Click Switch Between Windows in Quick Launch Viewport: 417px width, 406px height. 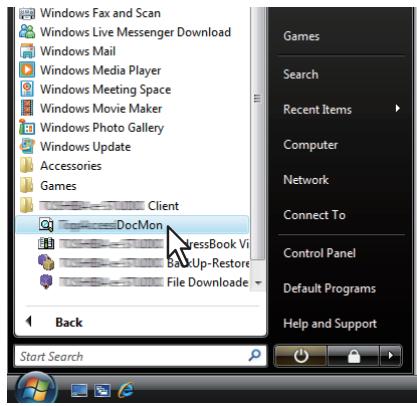point(102,391)
